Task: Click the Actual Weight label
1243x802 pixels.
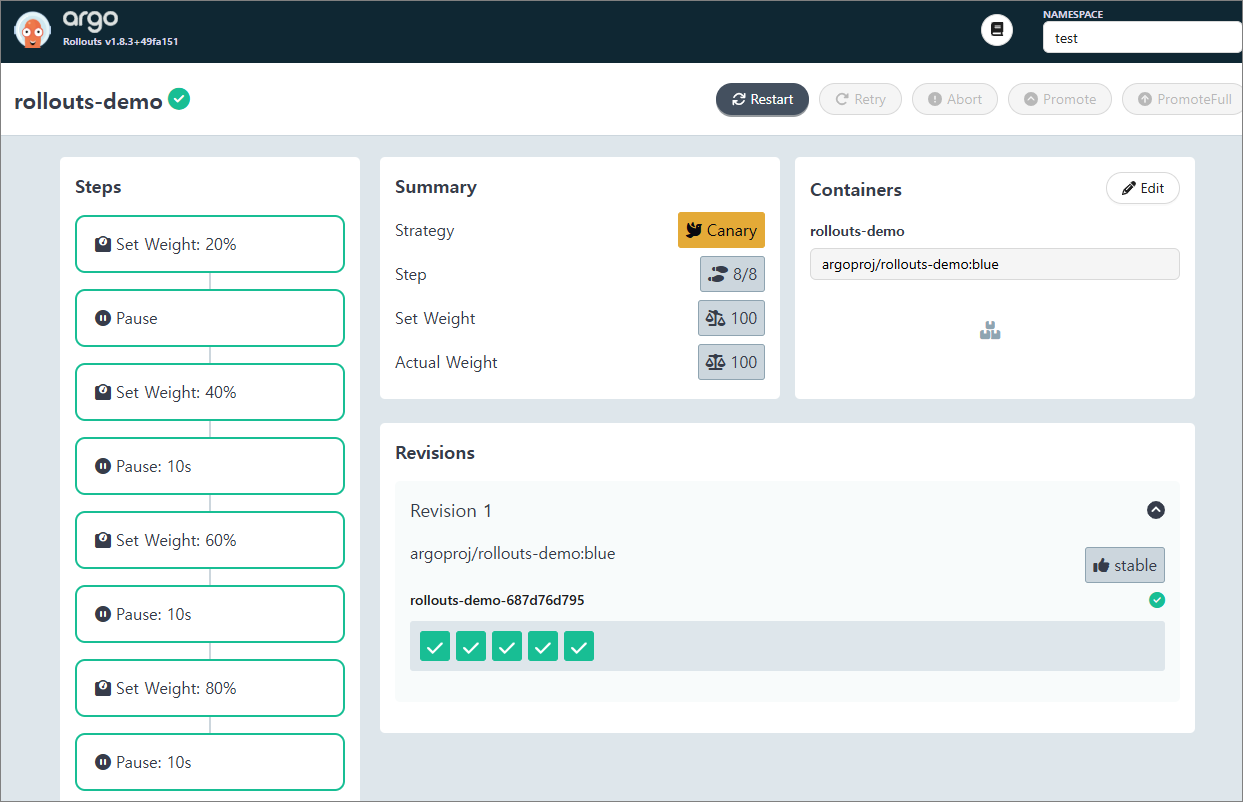Action: [446, 362]
